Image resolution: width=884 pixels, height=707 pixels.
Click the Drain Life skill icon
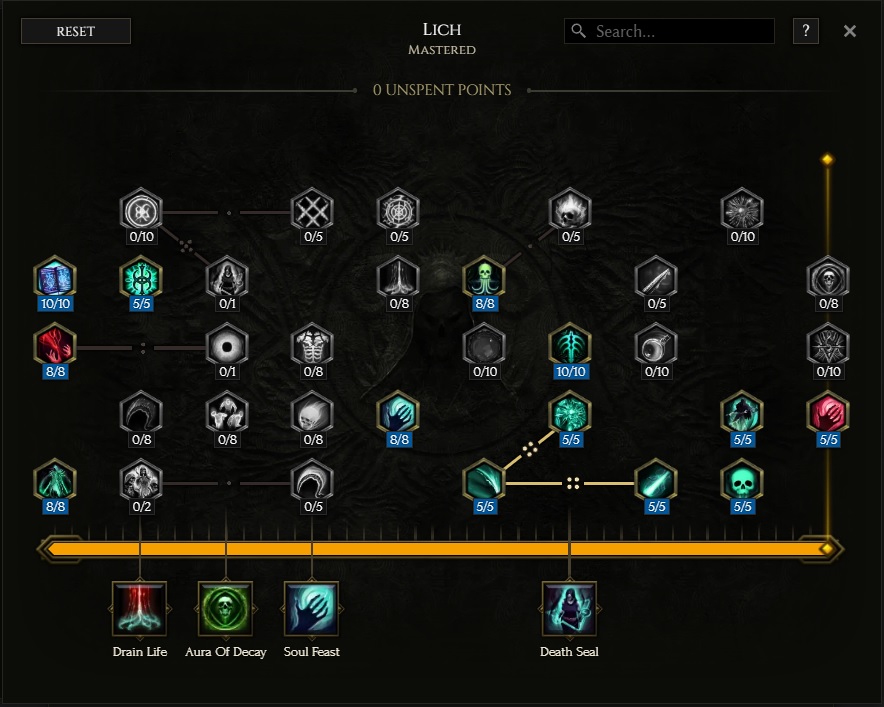[139, 609]
